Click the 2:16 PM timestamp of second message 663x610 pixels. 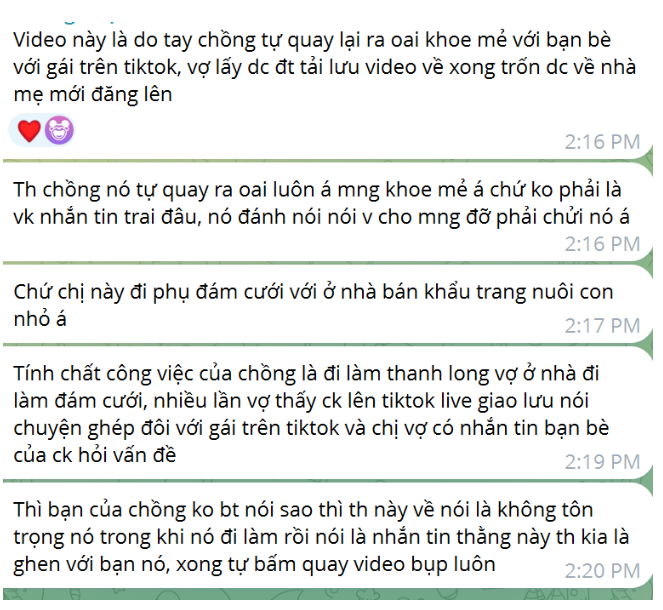click(x=603, y=244)
